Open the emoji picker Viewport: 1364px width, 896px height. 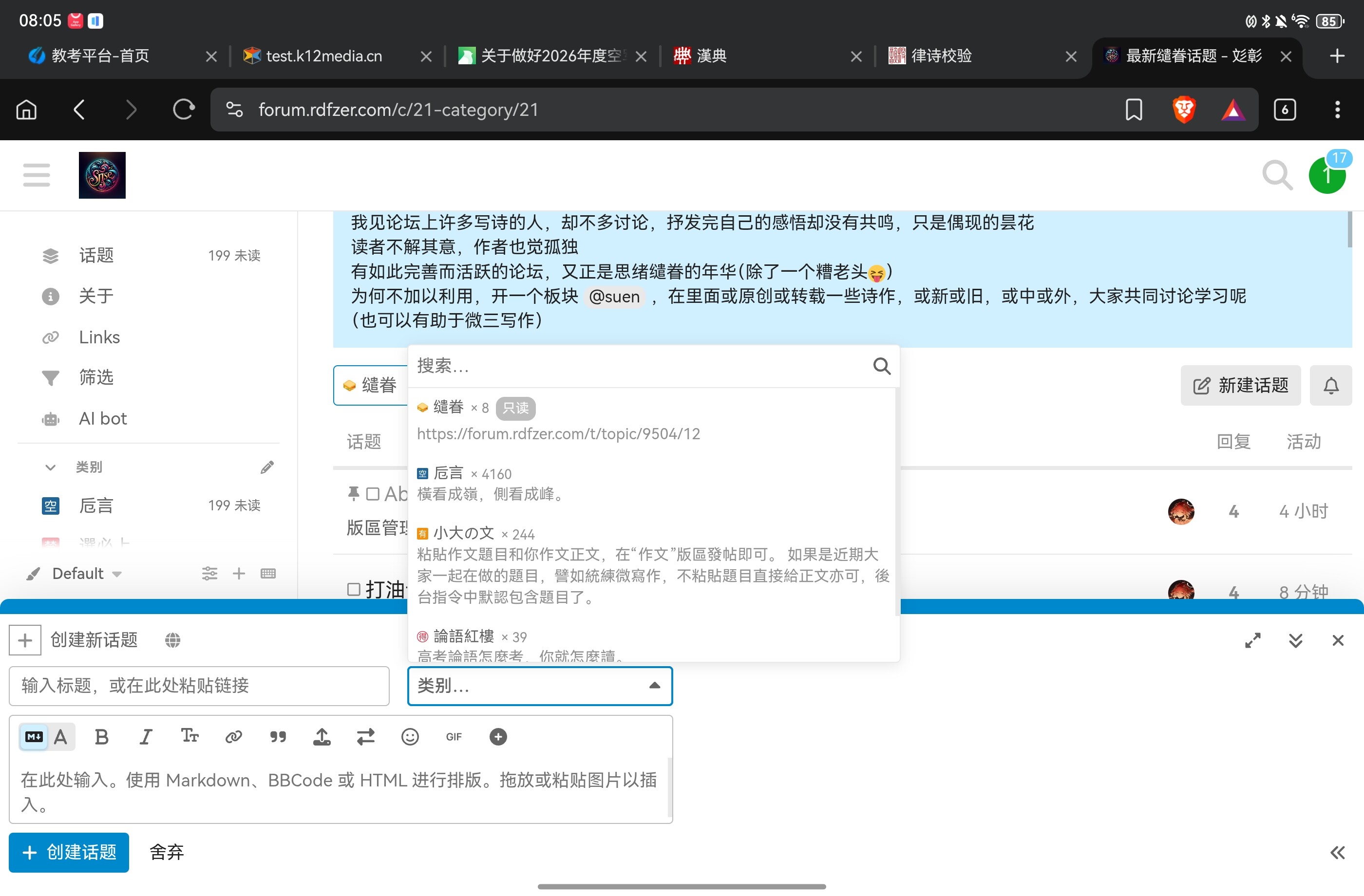coord(410,737)
